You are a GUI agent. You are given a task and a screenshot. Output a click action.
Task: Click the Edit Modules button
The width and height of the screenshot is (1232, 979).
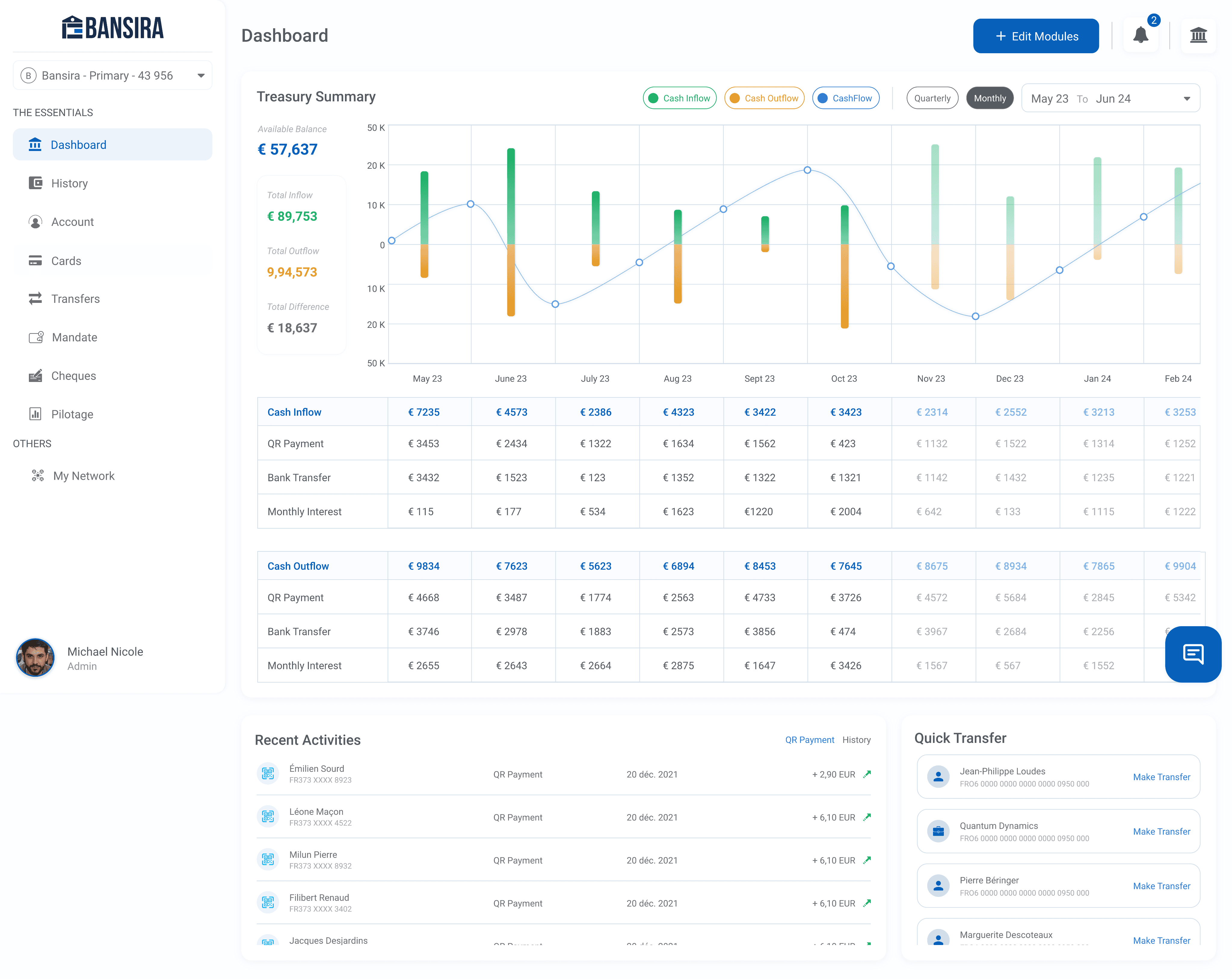(1035, 35)
